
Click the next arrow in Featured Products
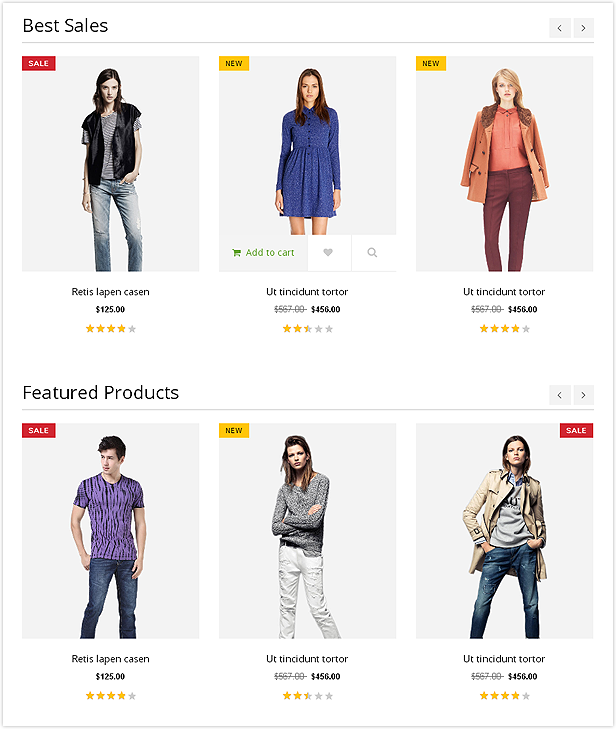583,395
